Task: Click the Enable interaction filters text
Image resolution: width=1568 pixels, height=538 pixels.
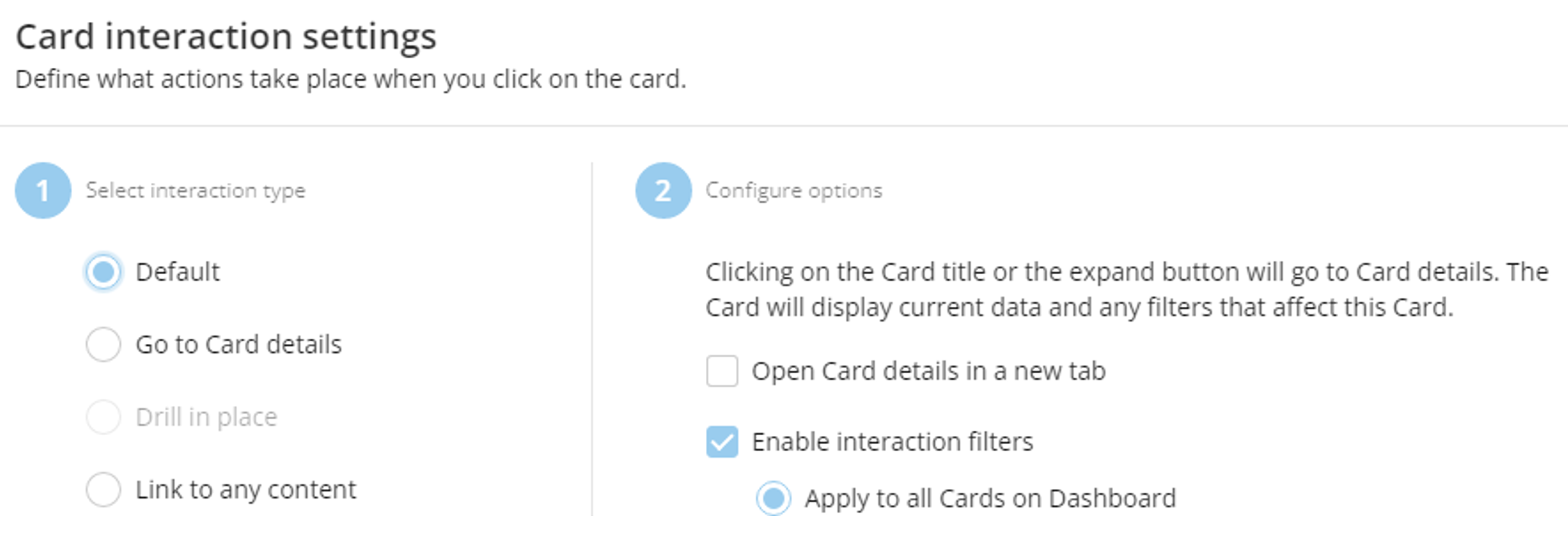Action: [x=893, y=442]
